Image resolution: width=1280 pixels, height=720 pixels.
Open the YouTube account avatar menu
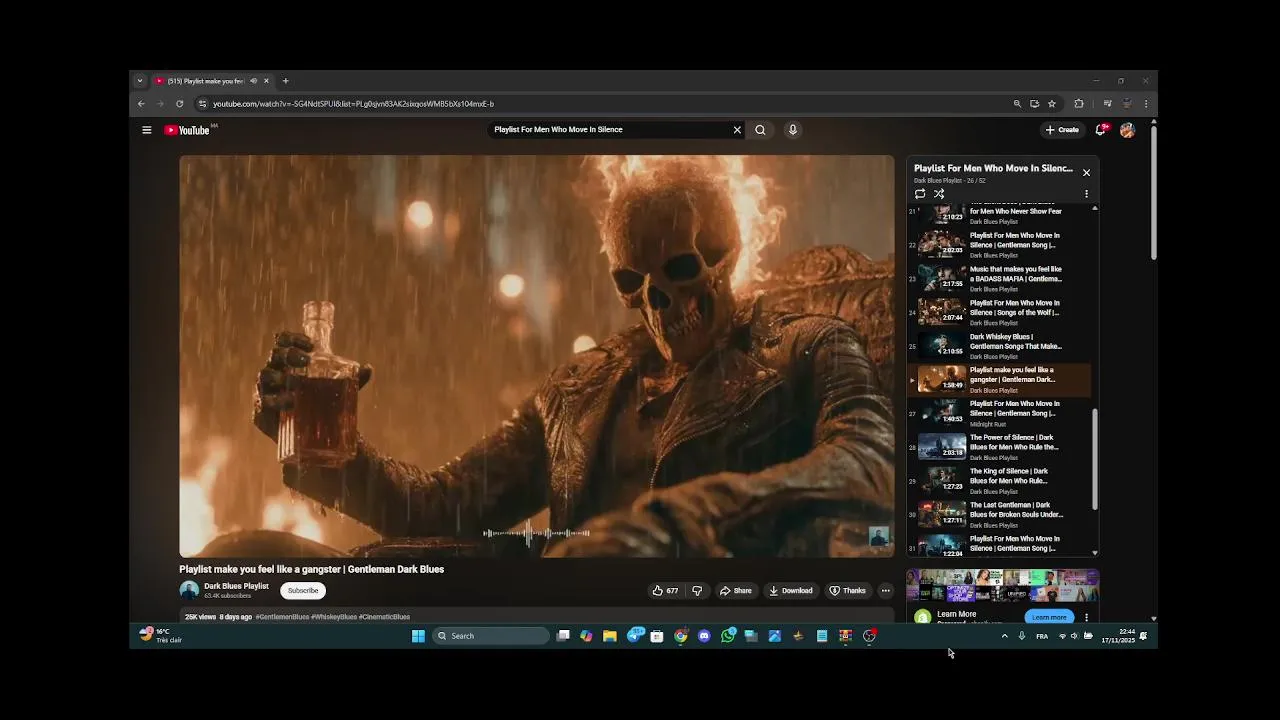pyautogui.click(x=1127, y=130)
